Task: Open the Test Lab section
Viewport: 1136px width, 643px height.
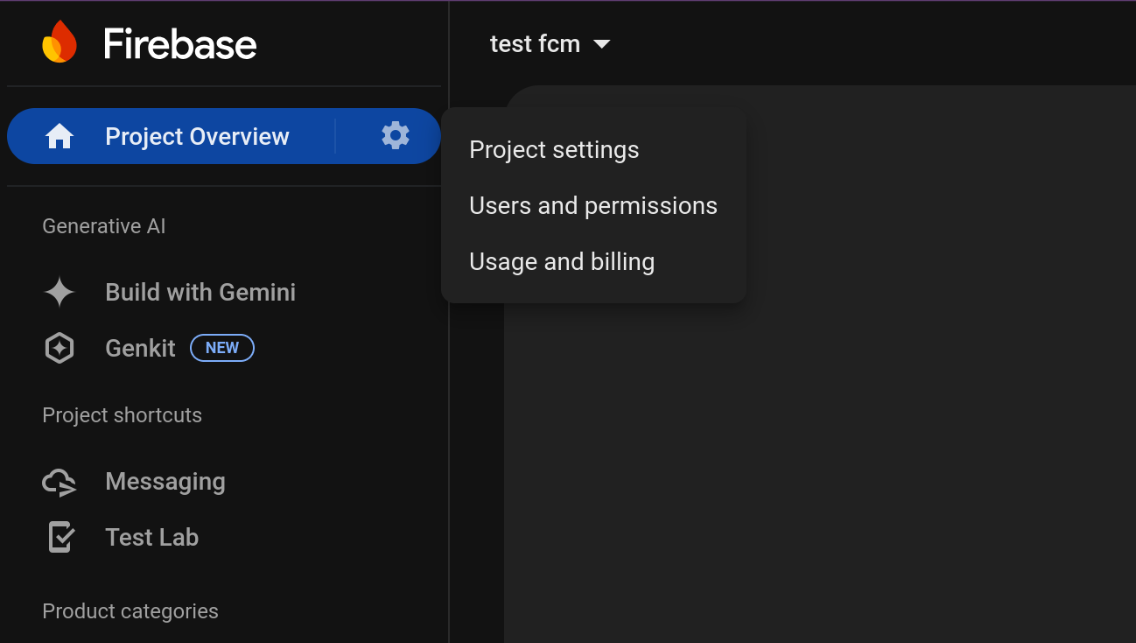Action: click(x=151, y=537)
